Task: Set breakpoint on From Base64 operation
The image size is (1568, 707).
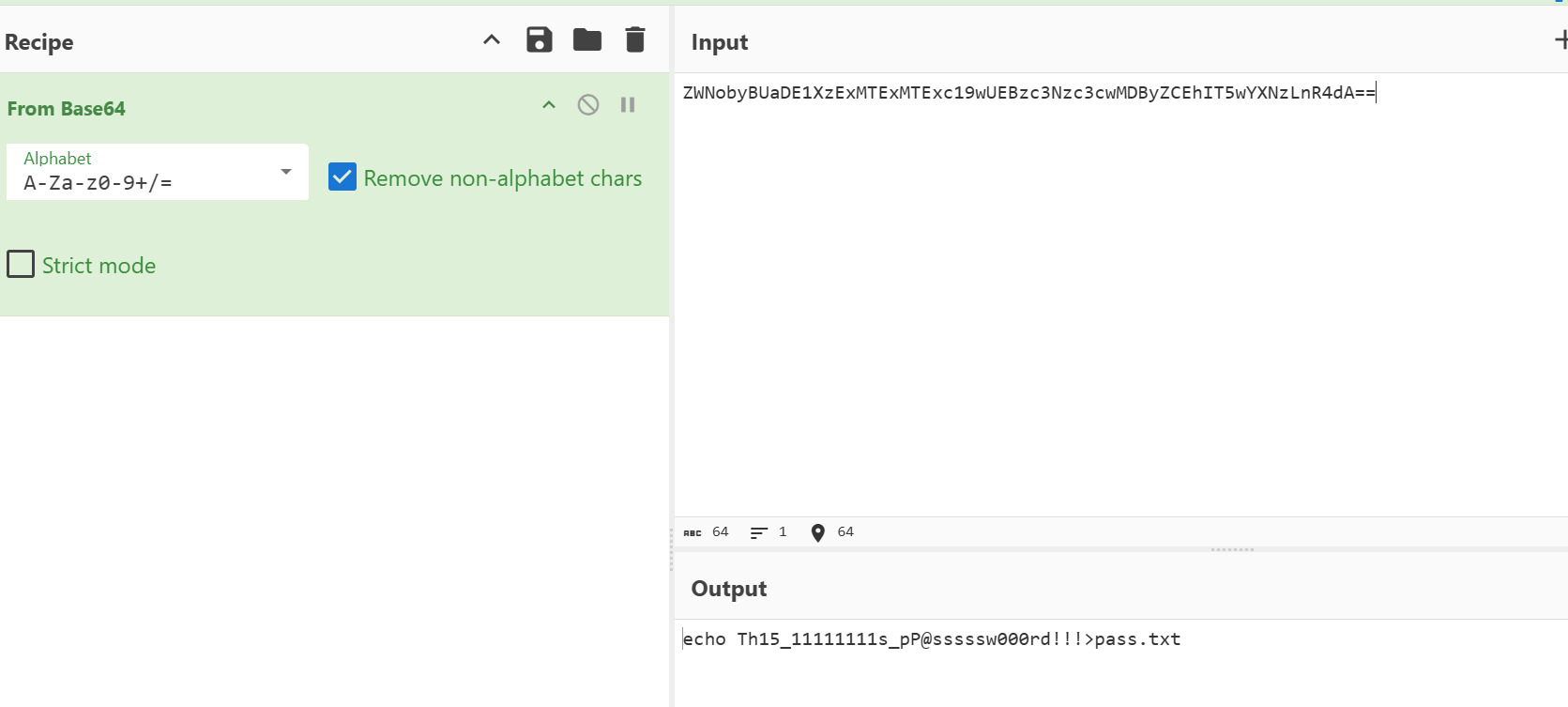Action: click(x=628, y=105)
